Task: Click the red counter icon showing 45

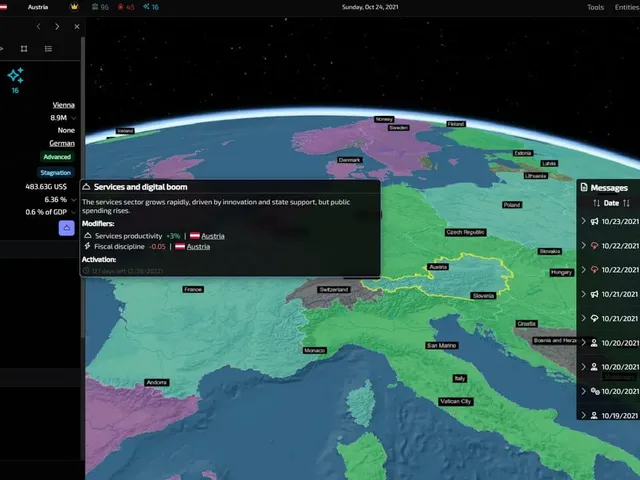Action: click(126, 7)
